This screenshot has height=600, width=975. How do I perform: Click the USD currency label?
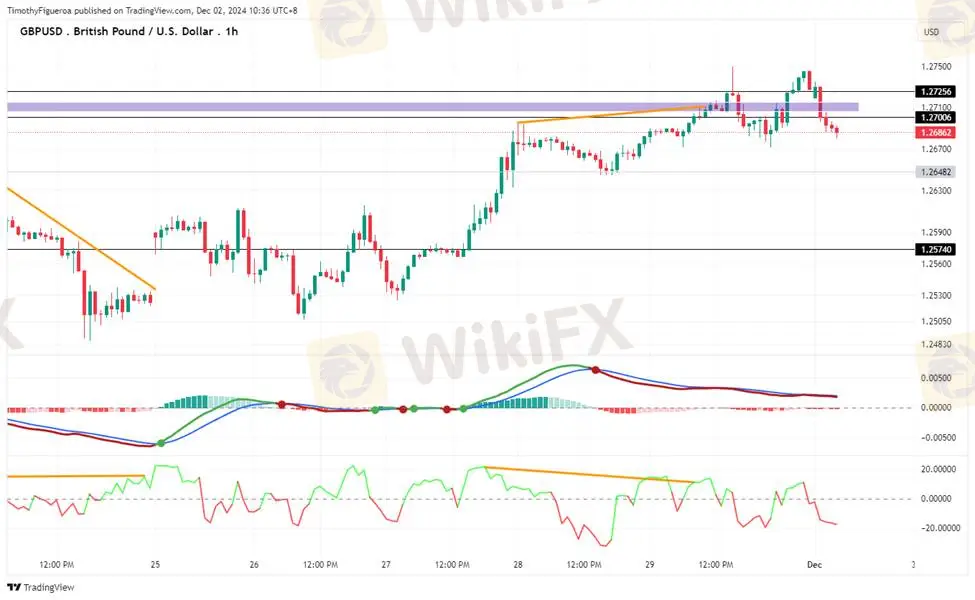[931, 32]
